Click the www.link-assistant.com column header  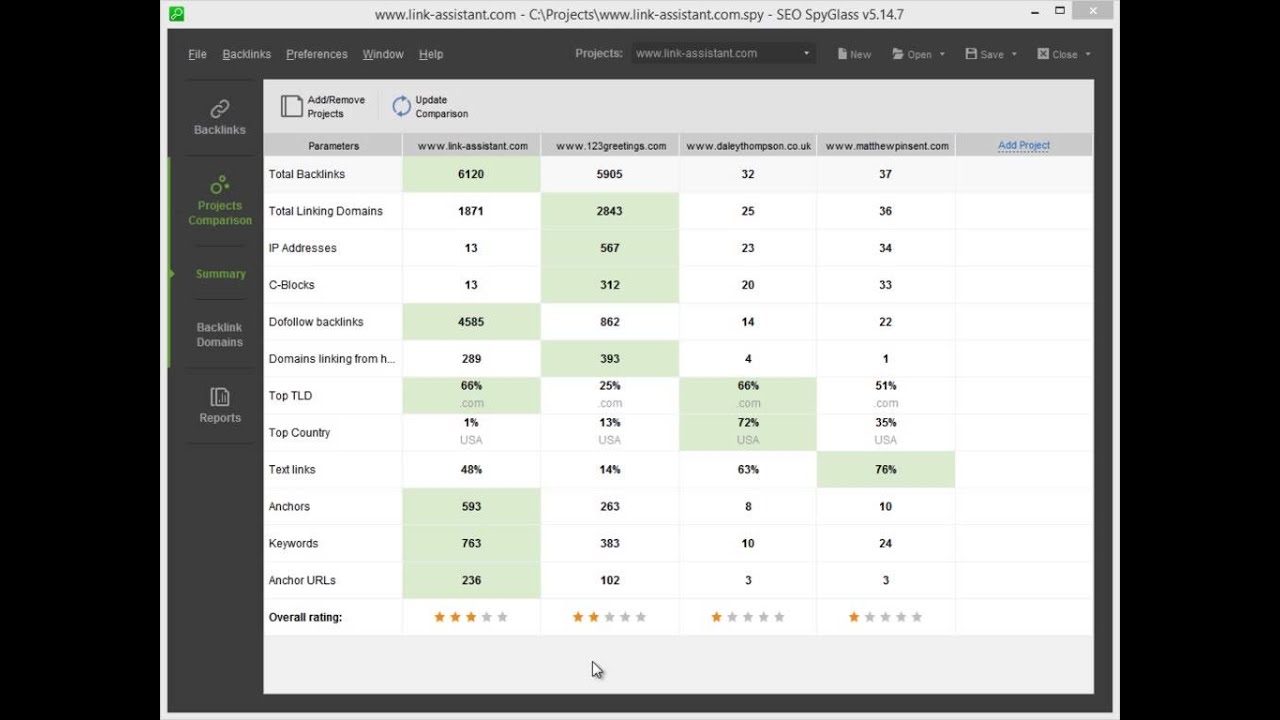click(472, 146)
